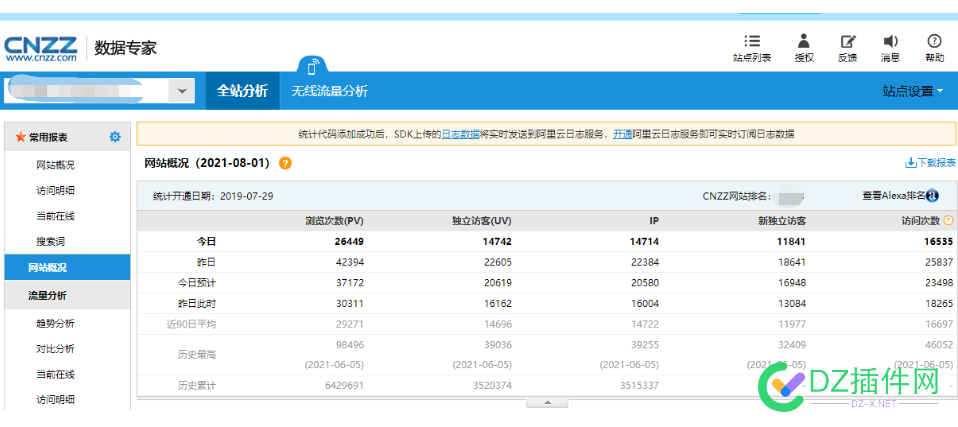Switch to the 全站分析 tab

243,91
